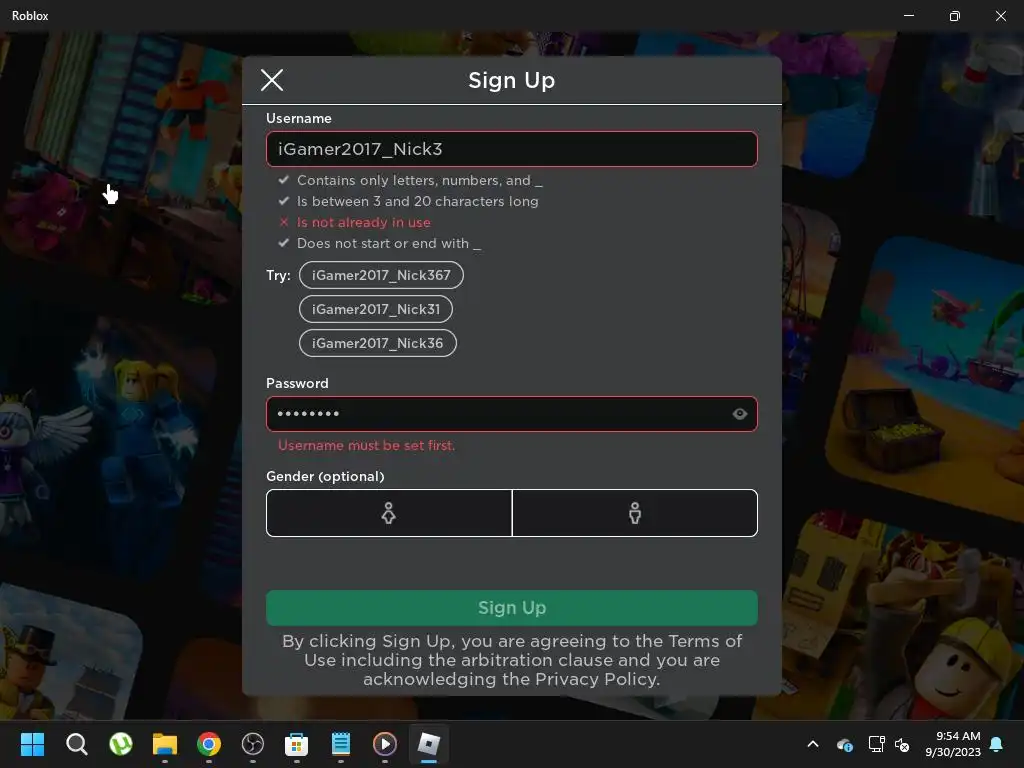This screenshot has width=1024, height=768.
Task: Open the media player taskbar icon
Action: click(x=385, y=744)
